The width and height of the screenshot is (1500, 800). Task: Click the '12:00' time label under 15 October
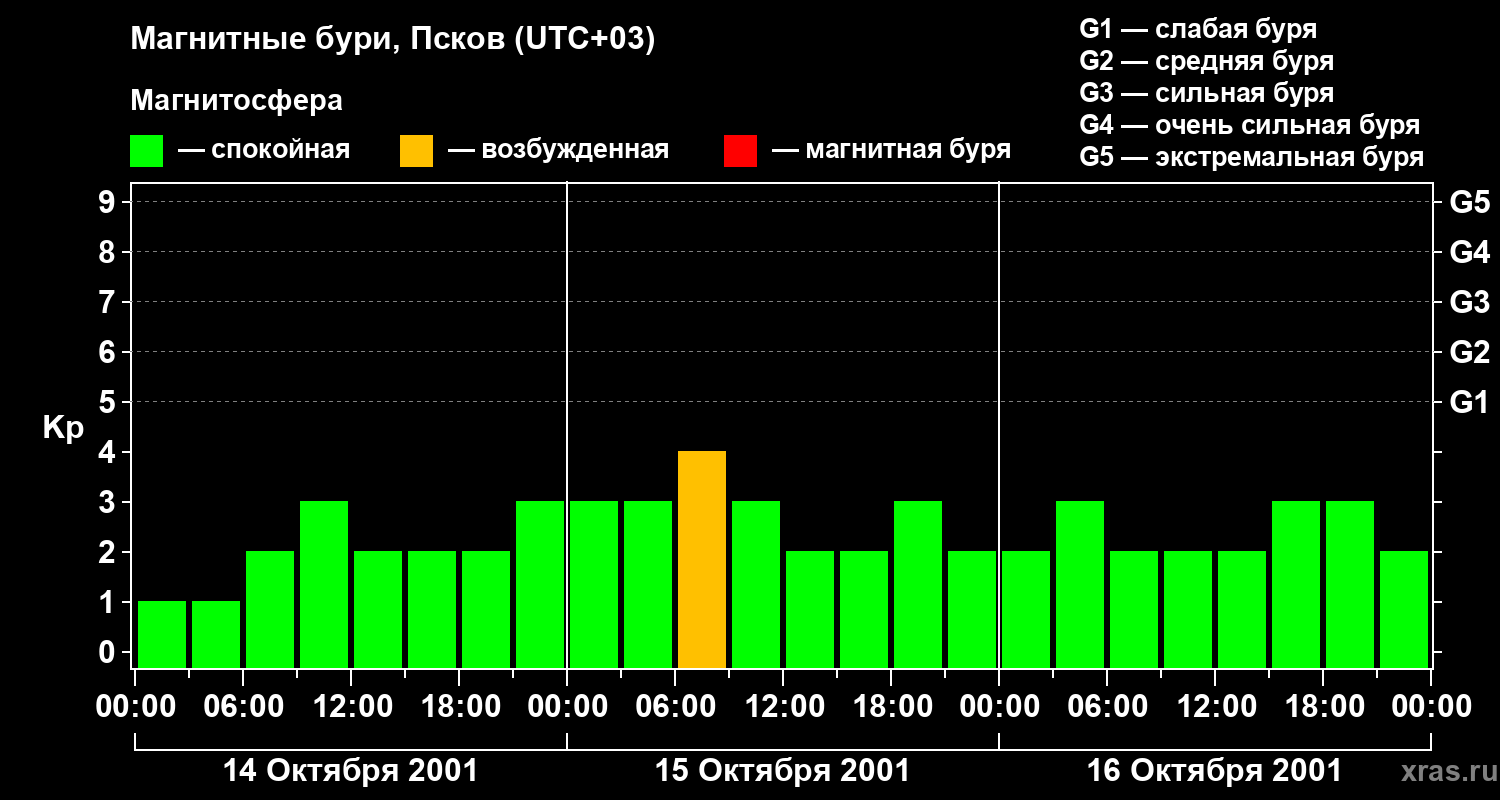(x=783, y=707)
